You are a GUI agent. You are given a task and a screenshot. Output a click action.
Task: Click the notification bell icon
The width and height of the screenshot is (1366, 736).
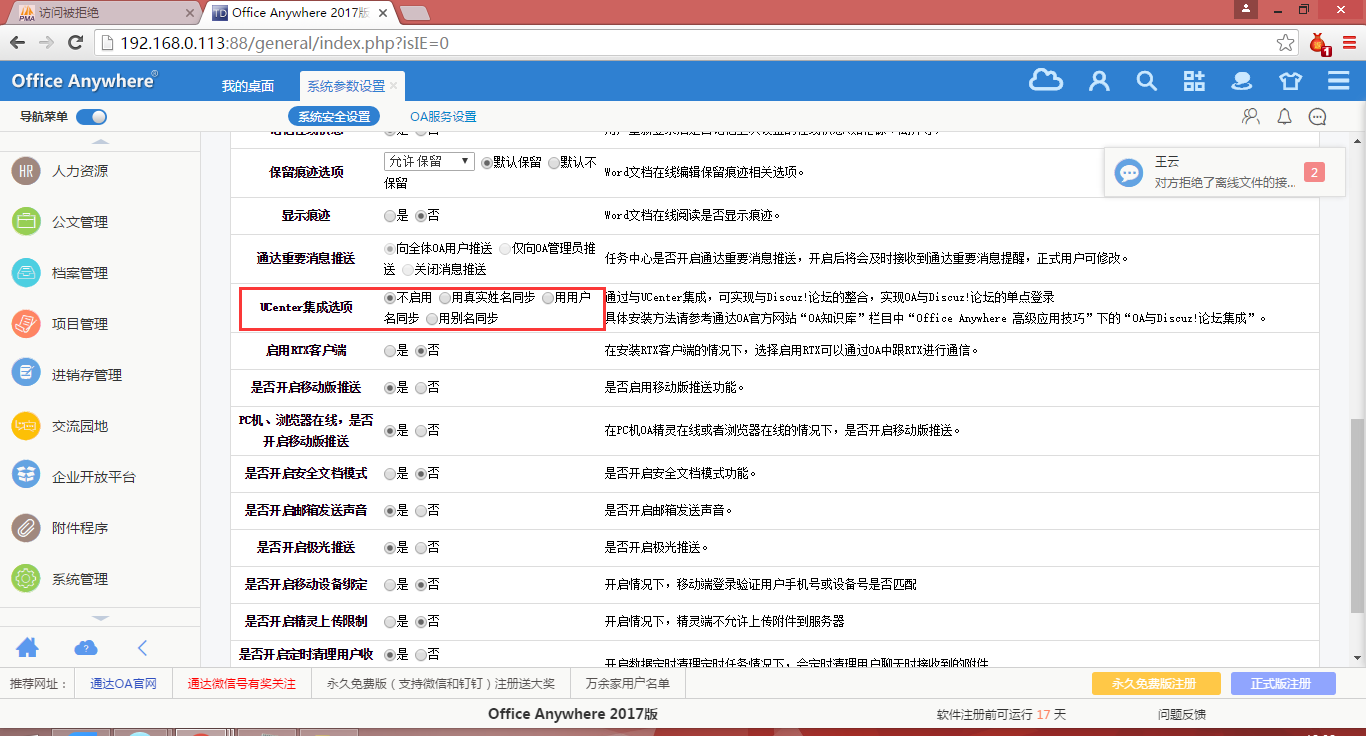point(1285,117)
